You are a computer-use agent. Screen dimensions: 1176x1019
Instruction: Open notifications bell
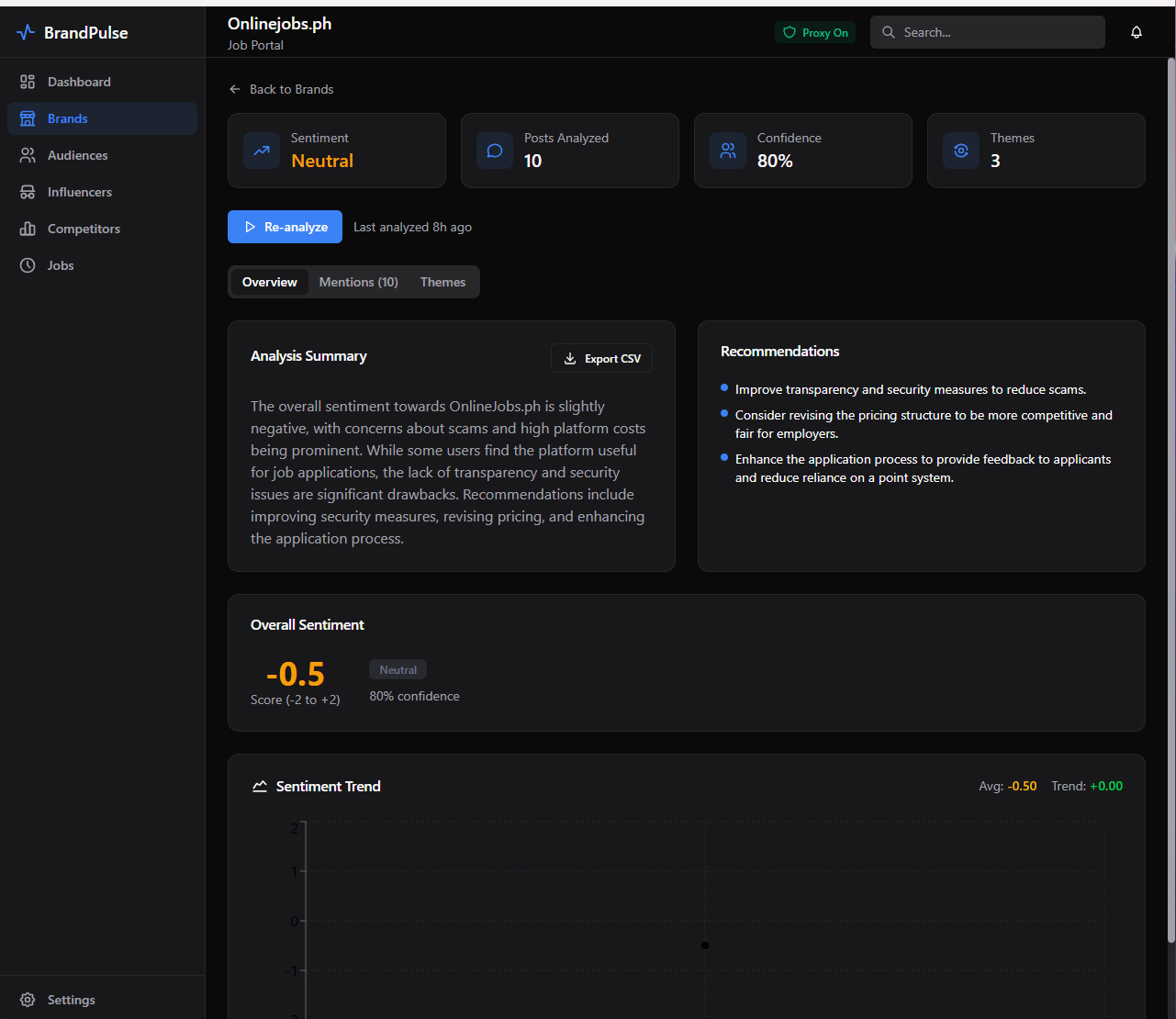coord(1137,32)
